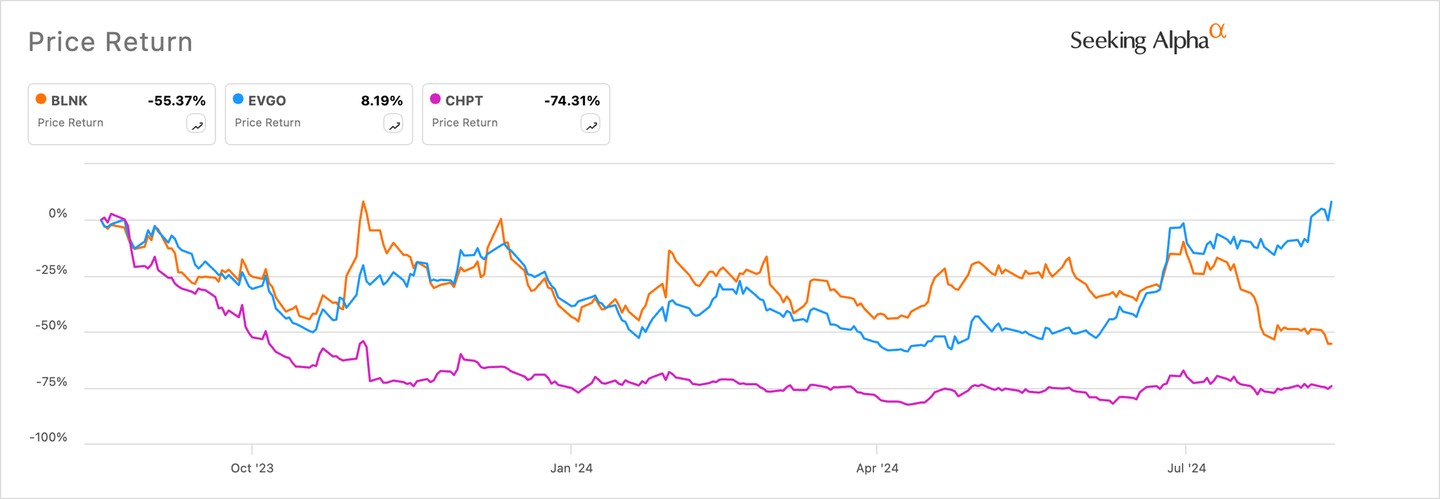Click the Seeking Alpha logo
1440x499 pixels.
point(1147,39)
